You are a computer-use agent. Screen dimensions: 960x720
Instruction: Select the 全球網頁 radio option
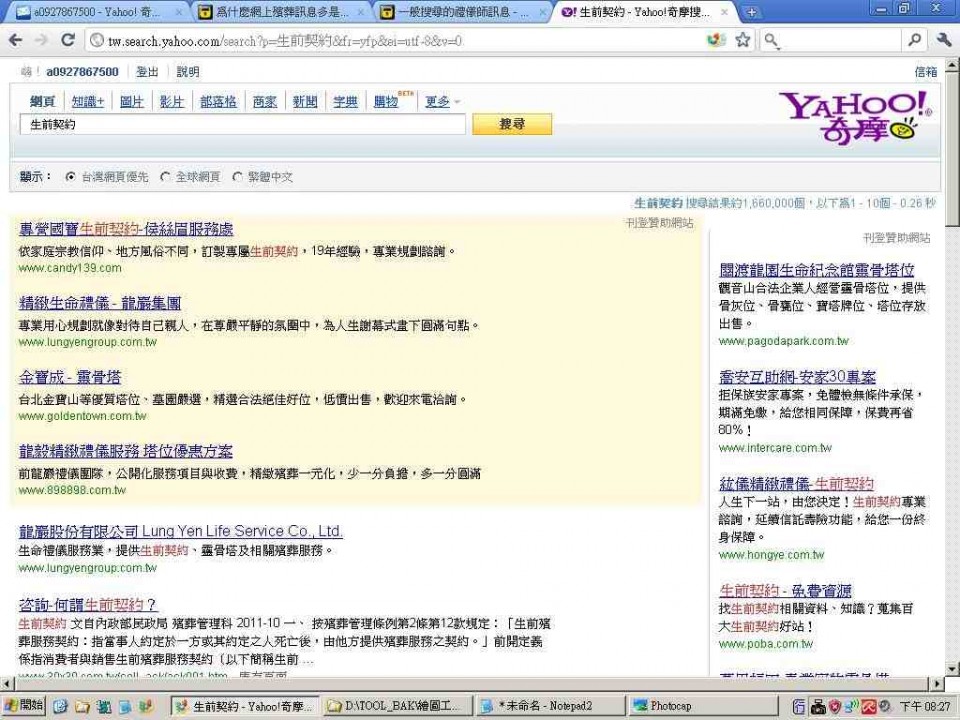165,177
